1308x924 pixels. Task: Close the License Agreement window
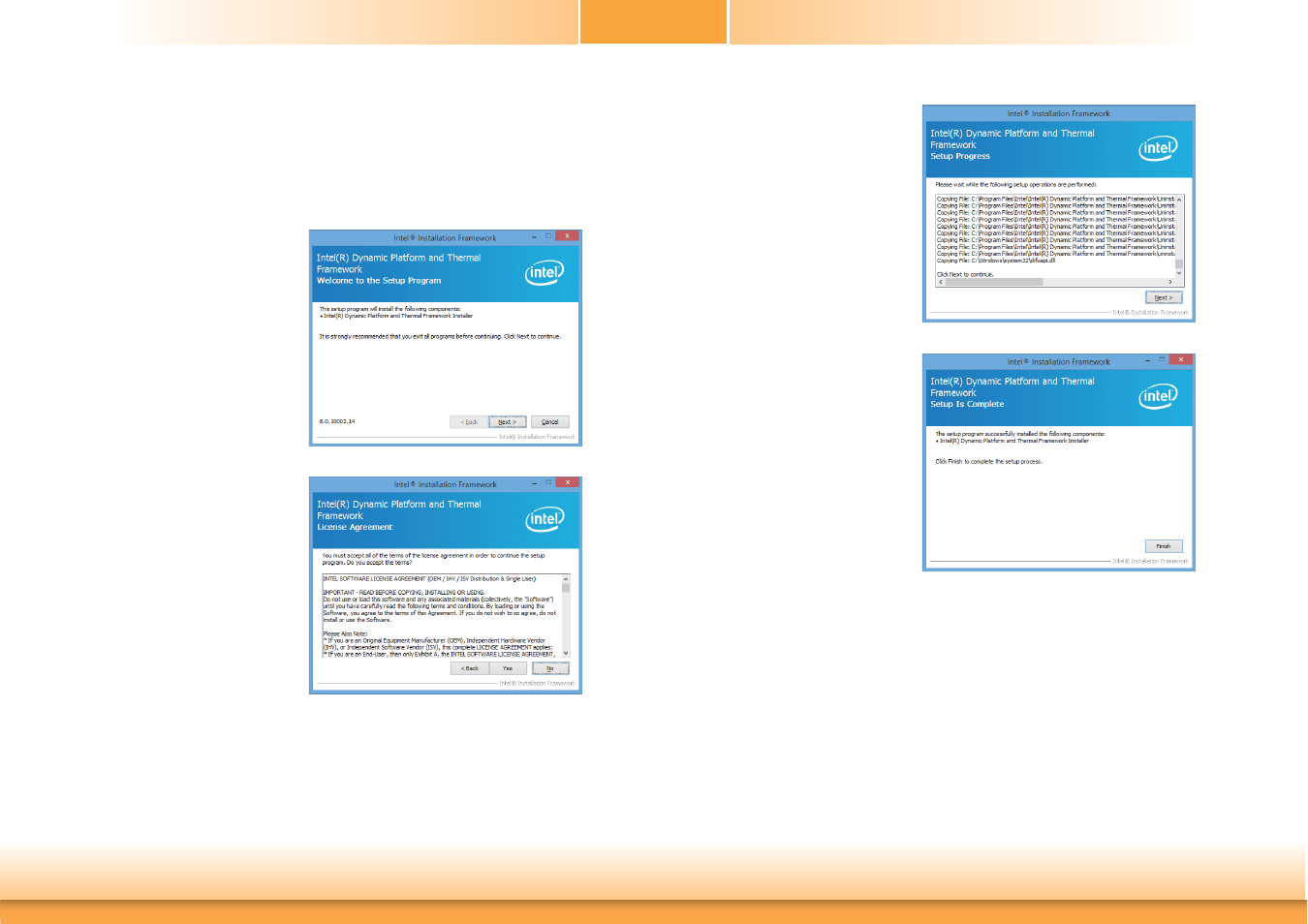pyautogui.click(x=567, y=482)
